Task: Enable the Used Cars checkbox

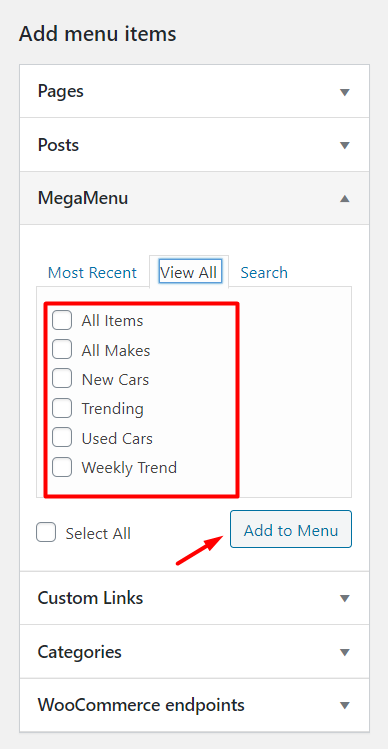Action: (62, 438)
